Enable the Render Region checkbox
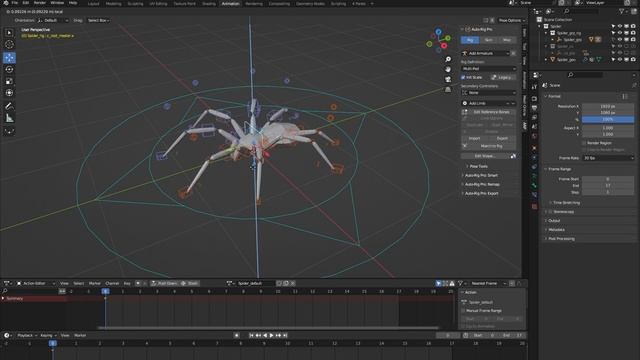 584,143
